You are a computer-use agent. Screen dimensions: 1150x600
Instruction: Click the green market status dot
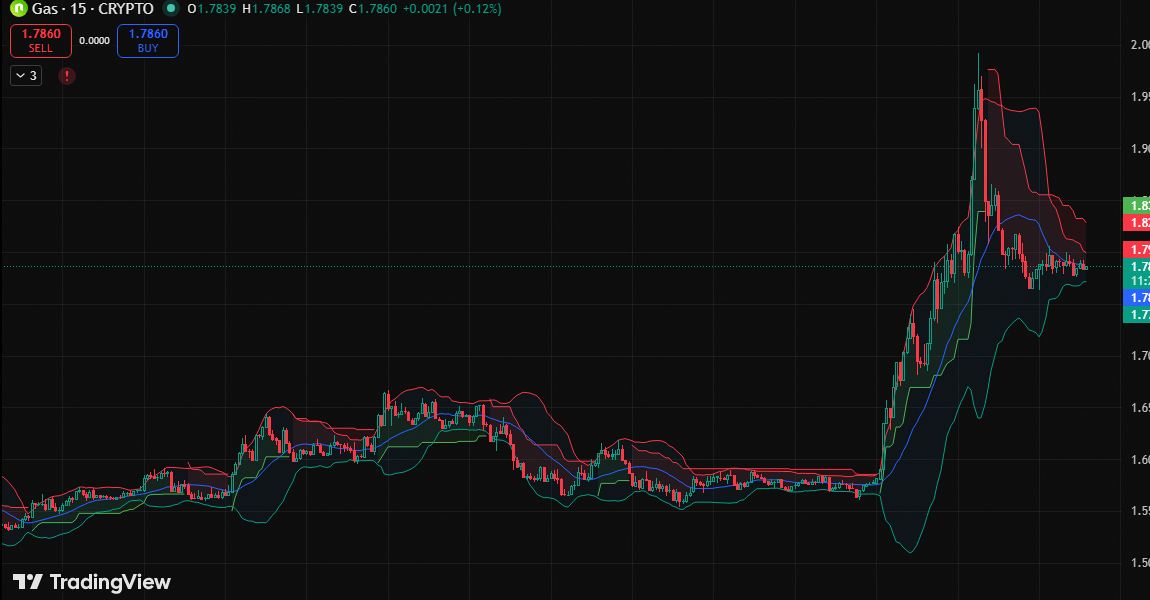click(x=171, y=8)
